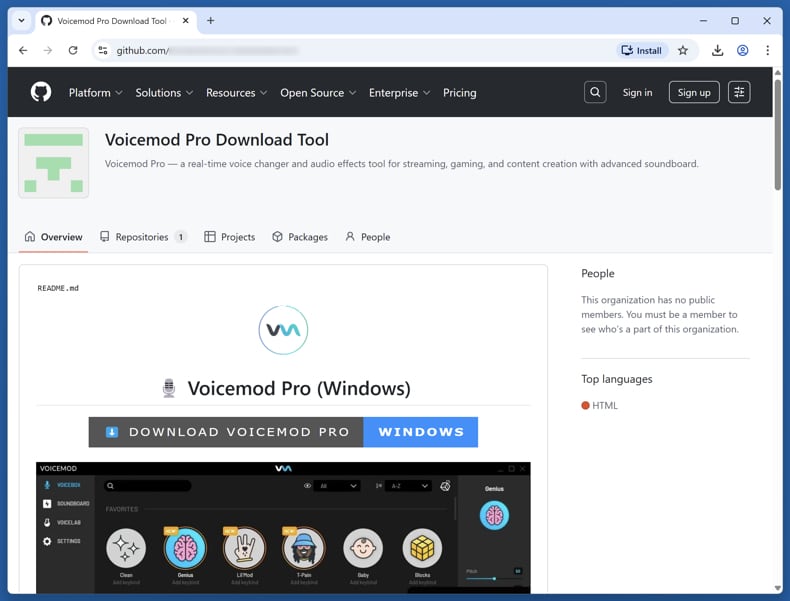Click the appearance settings icon in header

pyautogui.click(x=739, y=92)
